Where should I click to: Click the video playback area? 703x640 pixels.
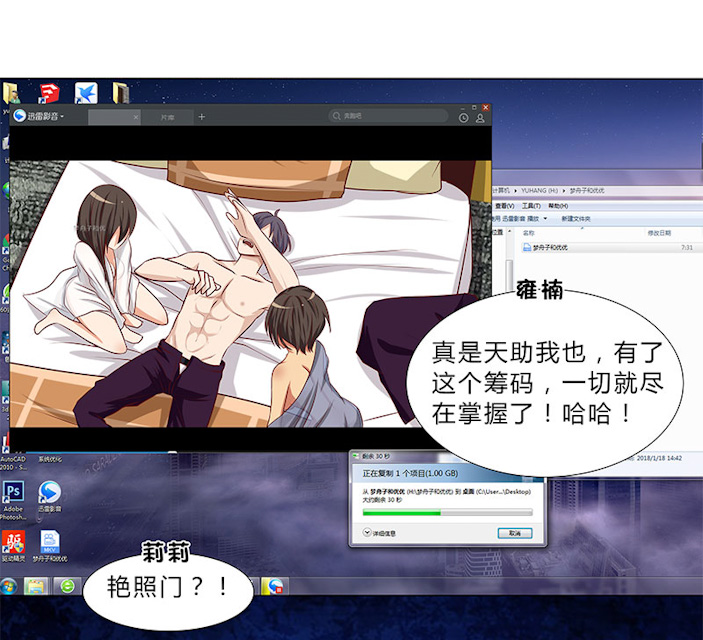tap(250, 293)
